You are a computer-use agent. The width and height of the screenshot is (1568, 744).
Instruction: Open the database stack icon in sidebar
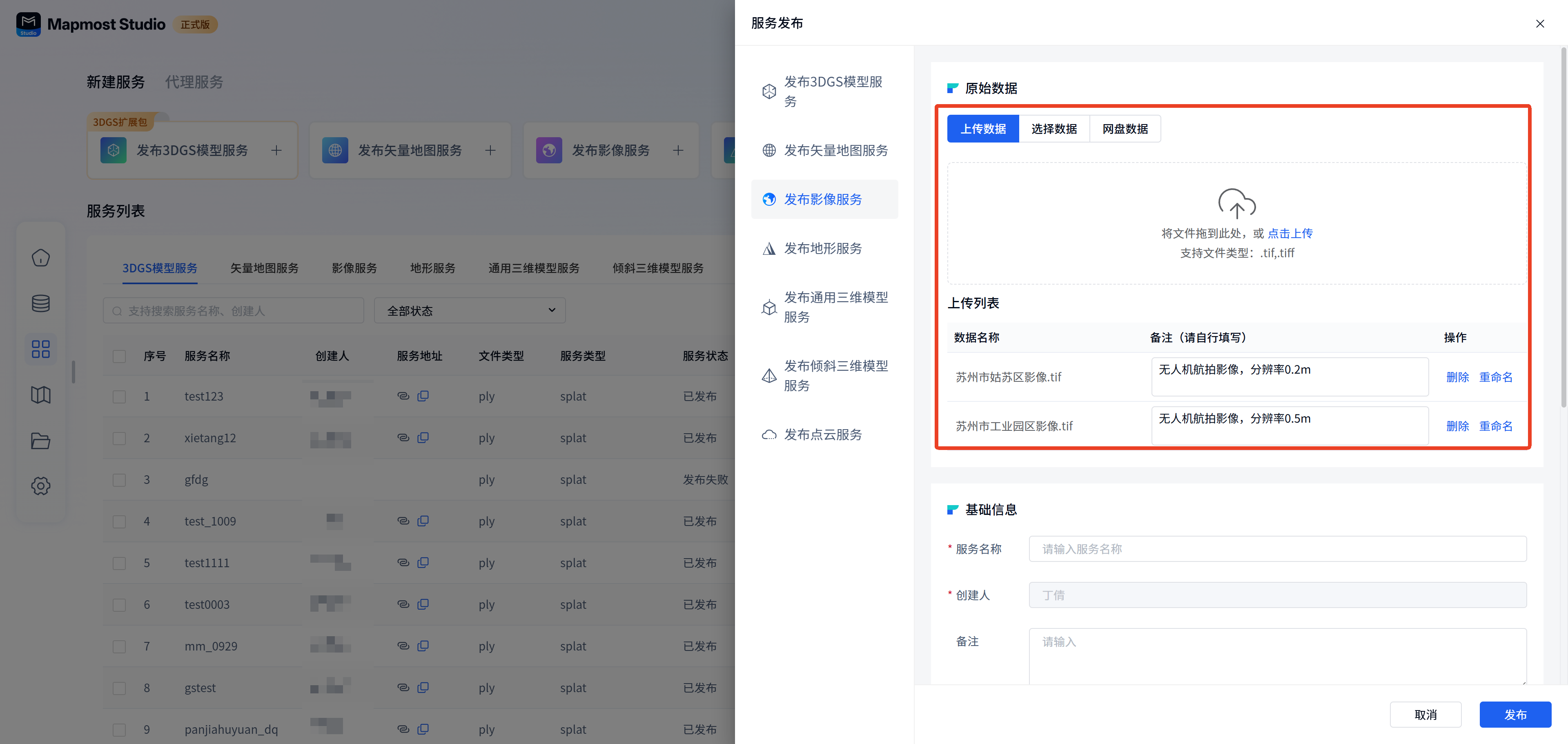[x=40, y=303]
